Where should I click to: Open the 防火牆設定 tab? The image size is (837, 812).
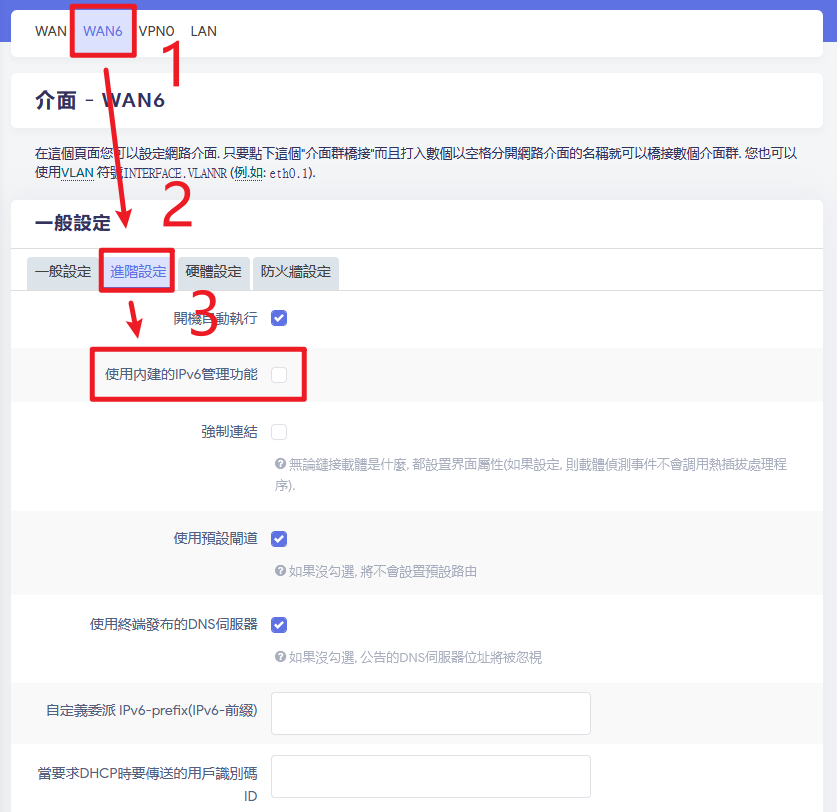click(296, 272)
